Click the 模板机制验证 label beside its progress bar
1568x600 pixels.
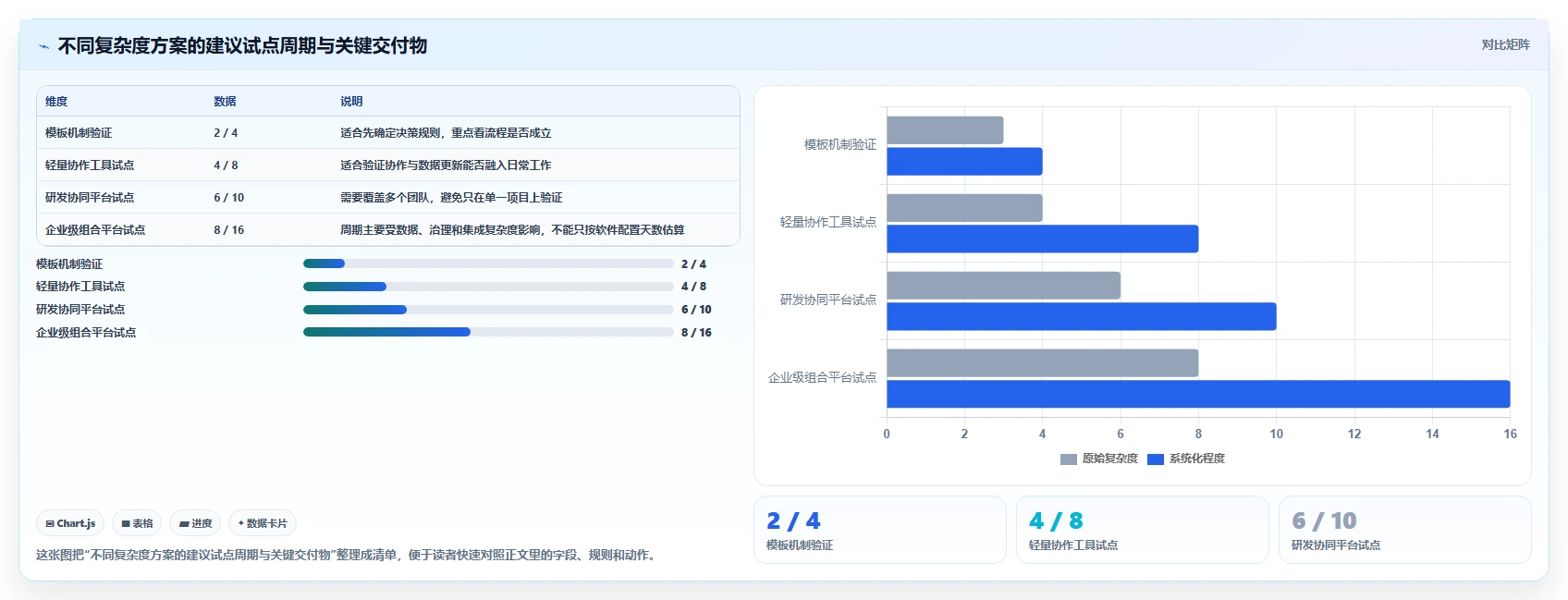69,264
